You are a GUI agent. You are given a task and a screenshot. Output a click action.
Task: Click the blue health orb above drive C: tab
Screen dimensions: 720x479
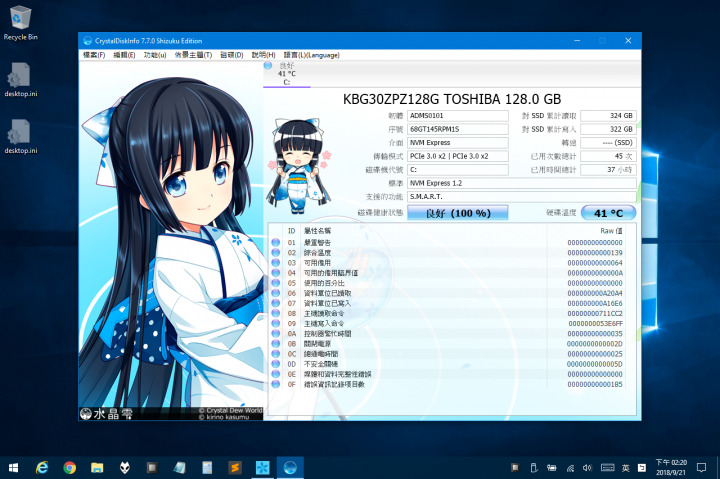(268, 66)
